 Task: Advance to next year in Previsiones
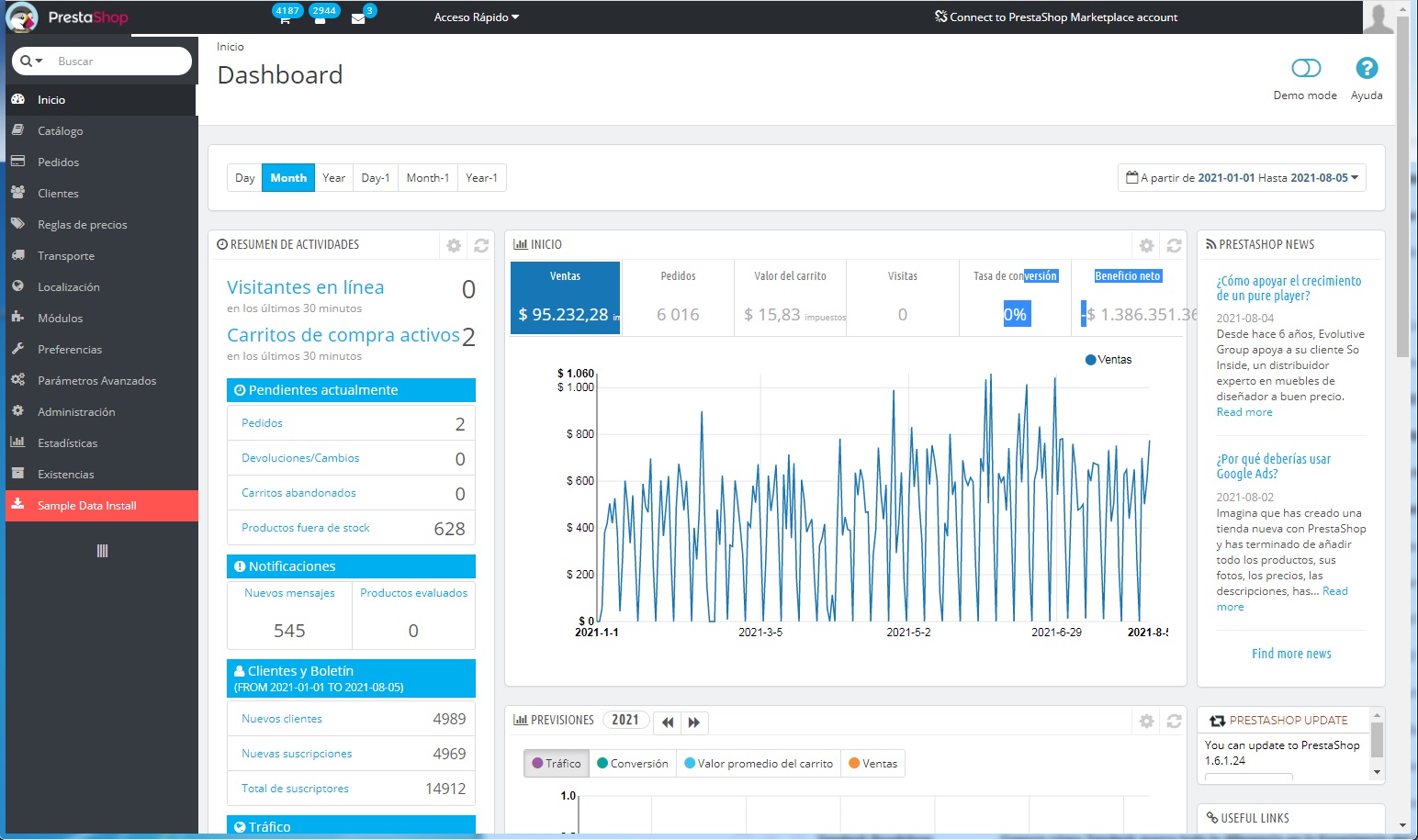[x=694, y=722]
